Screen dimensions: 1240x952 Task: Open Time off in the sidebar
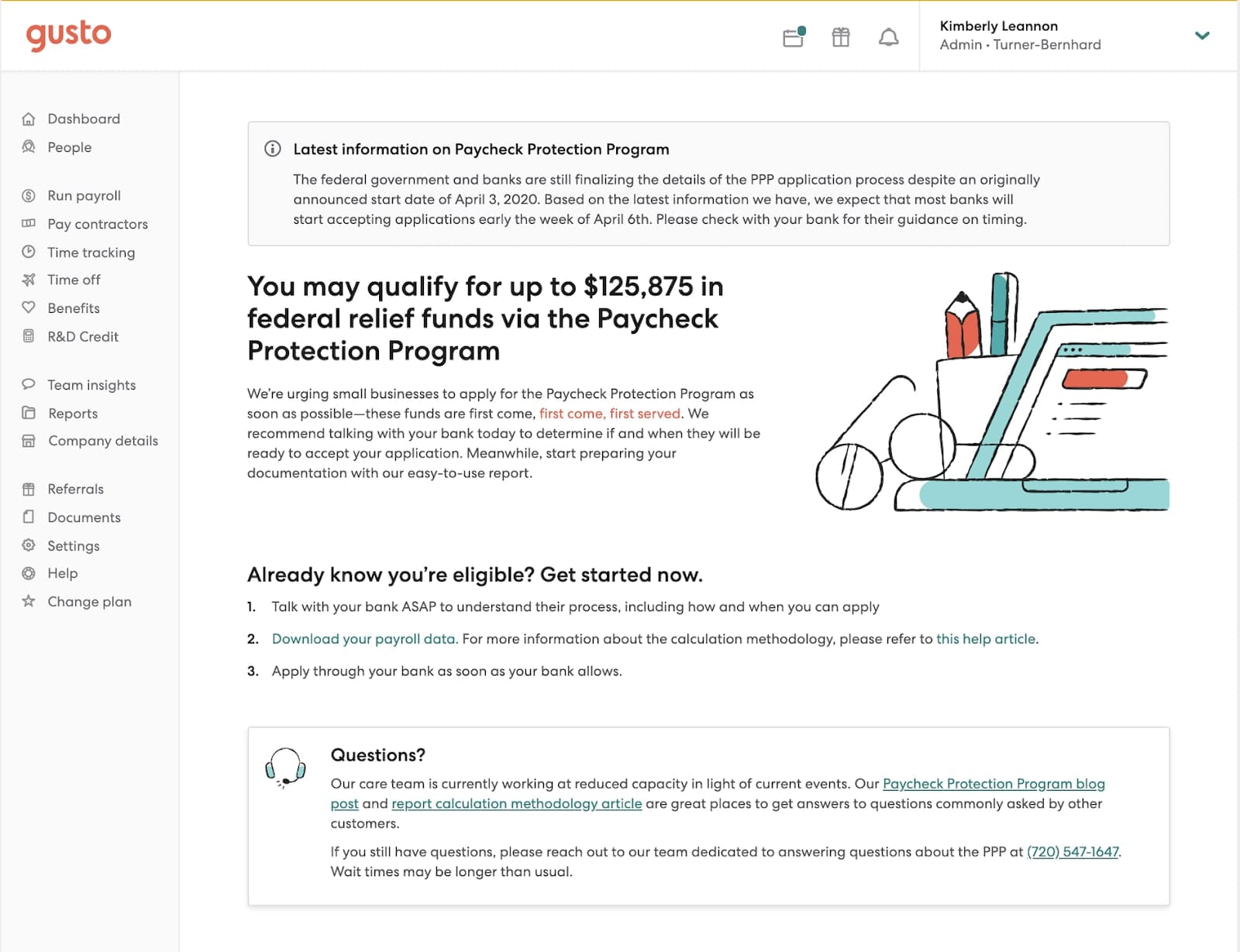tap(74, 280)
